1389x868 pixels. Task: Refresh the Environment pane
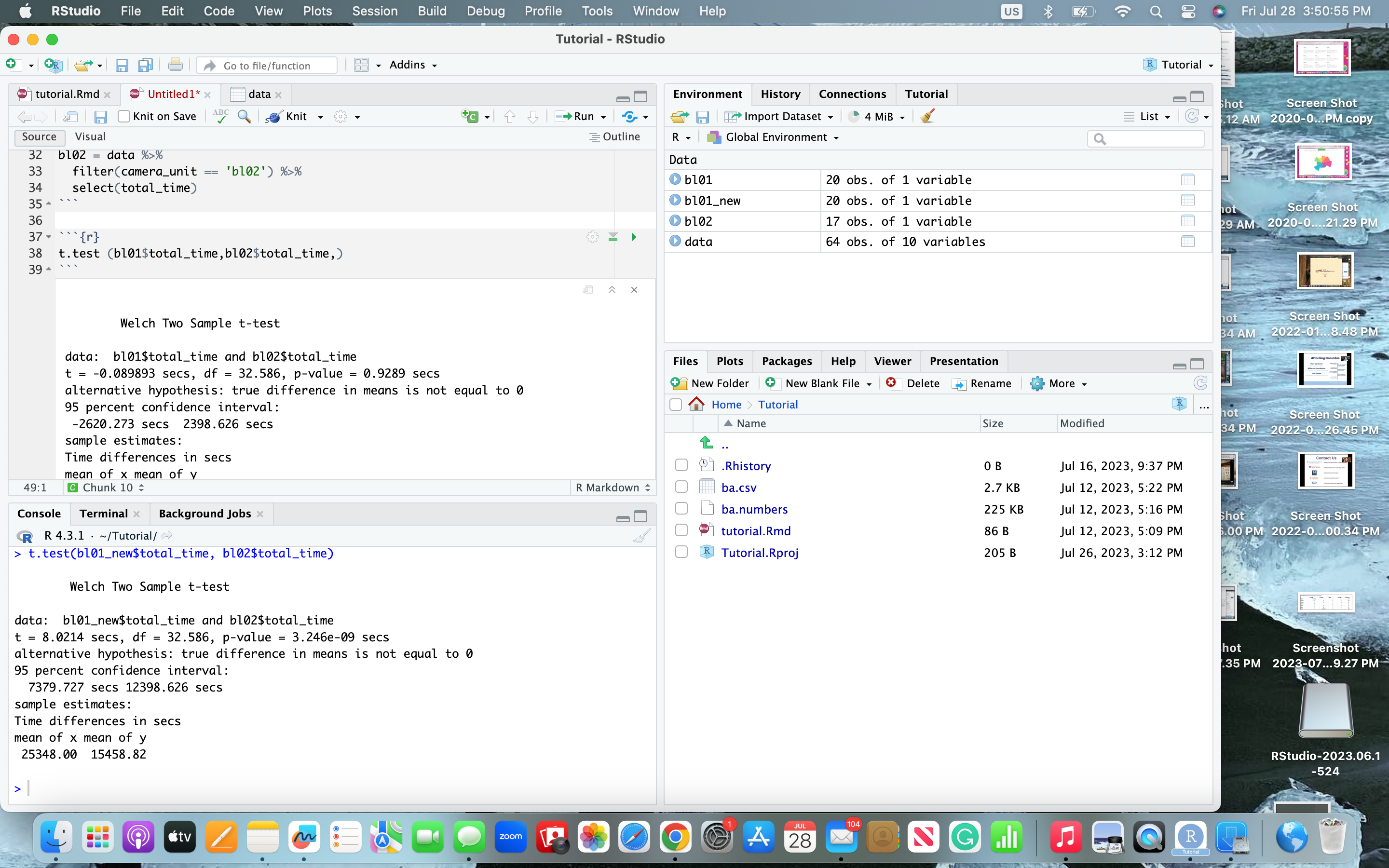(x=1192, y=117)
